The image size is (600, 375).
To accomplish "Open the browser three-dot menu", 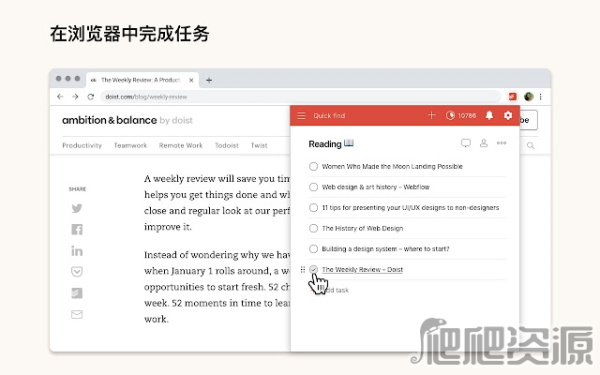I will tap(541, 97).
